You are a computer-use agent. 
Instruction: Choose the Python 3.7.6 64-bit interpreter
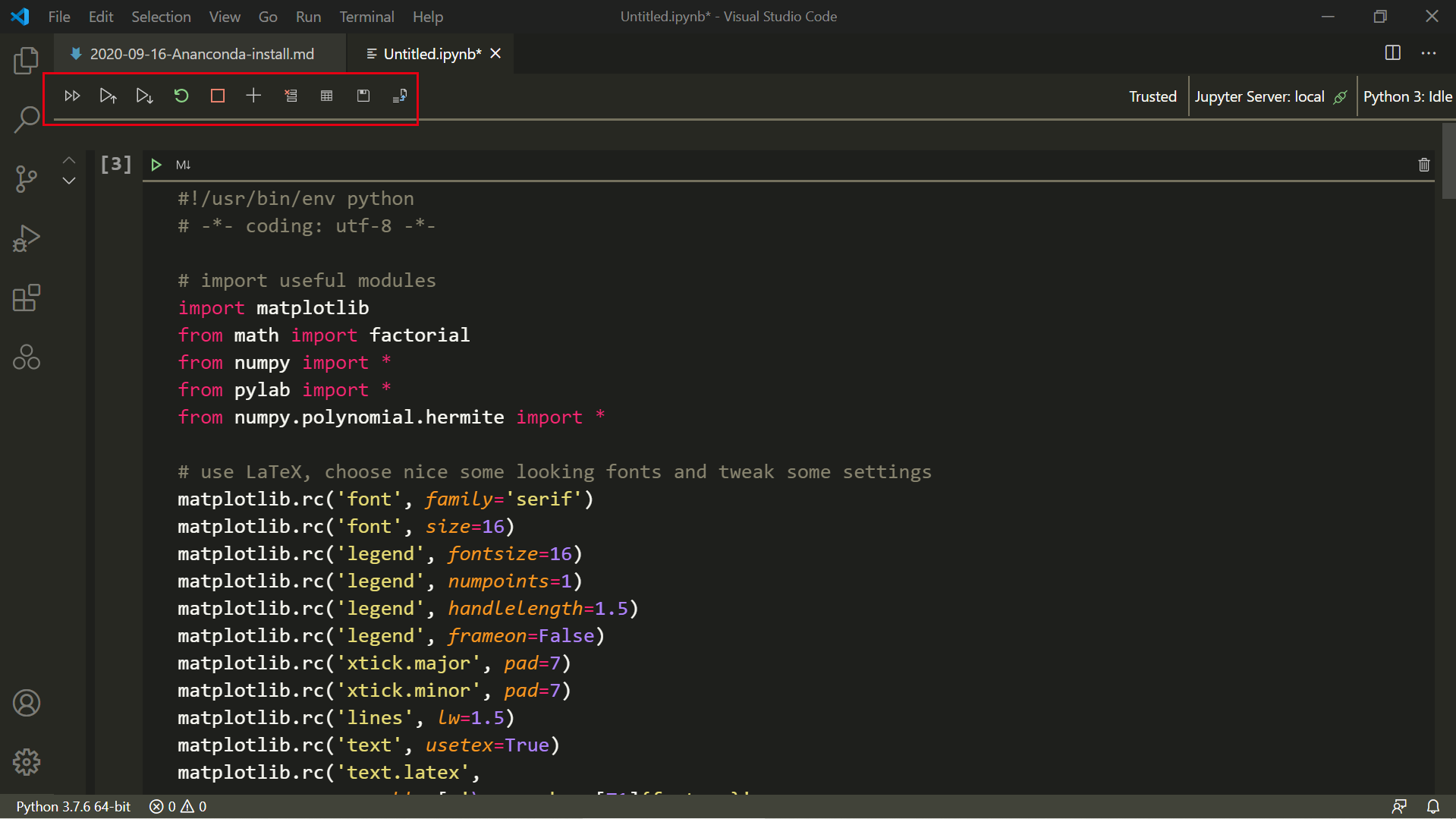click(74, 806)
